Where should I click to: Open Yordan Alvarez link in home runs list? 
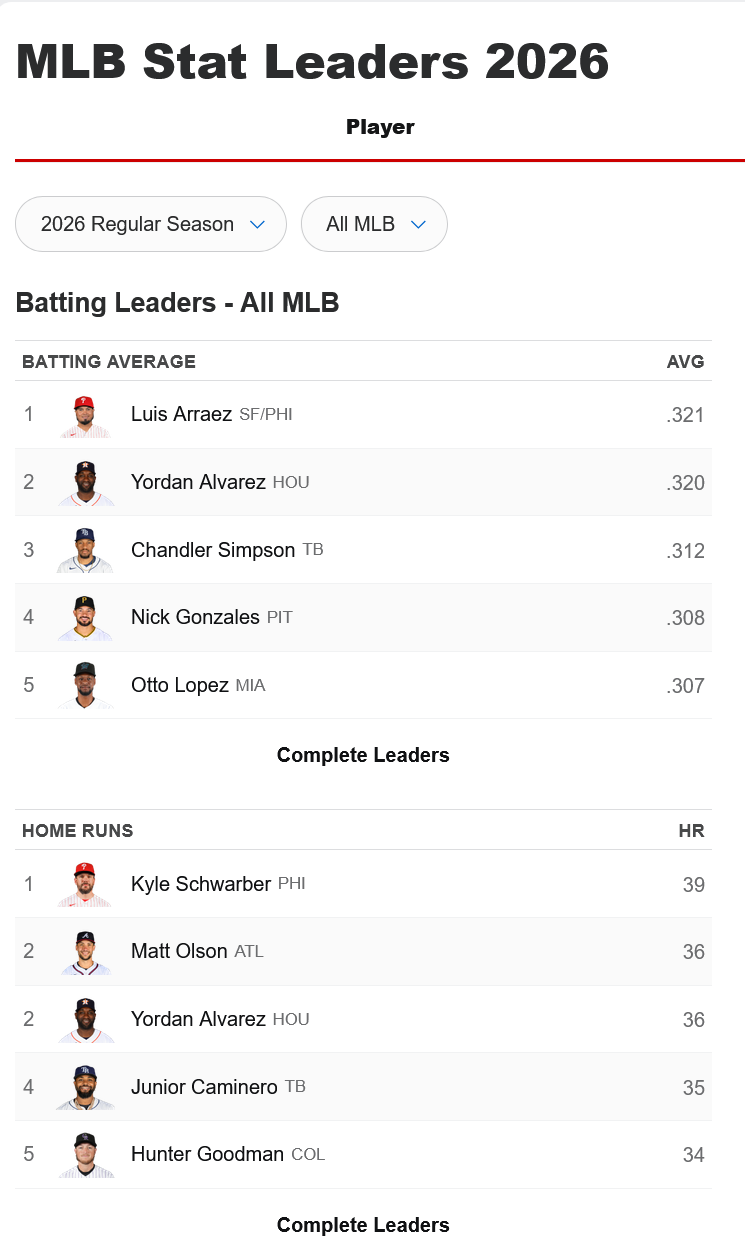198,1019
